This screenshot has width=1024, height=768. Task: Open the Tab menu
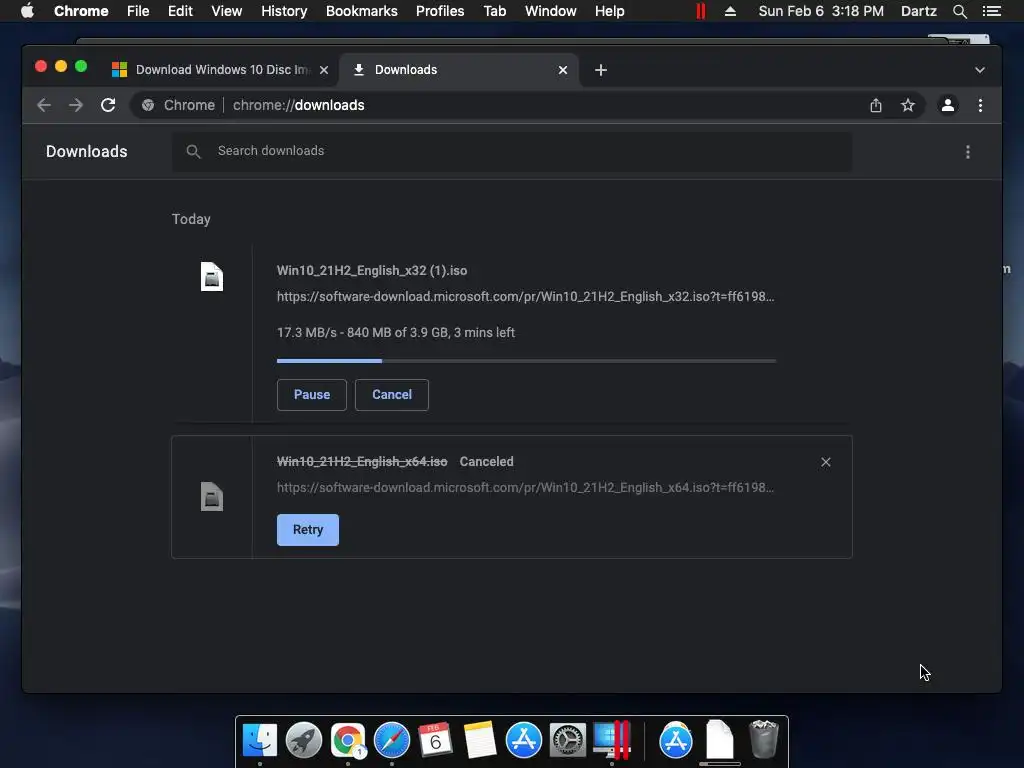click(x=494, y=11)
